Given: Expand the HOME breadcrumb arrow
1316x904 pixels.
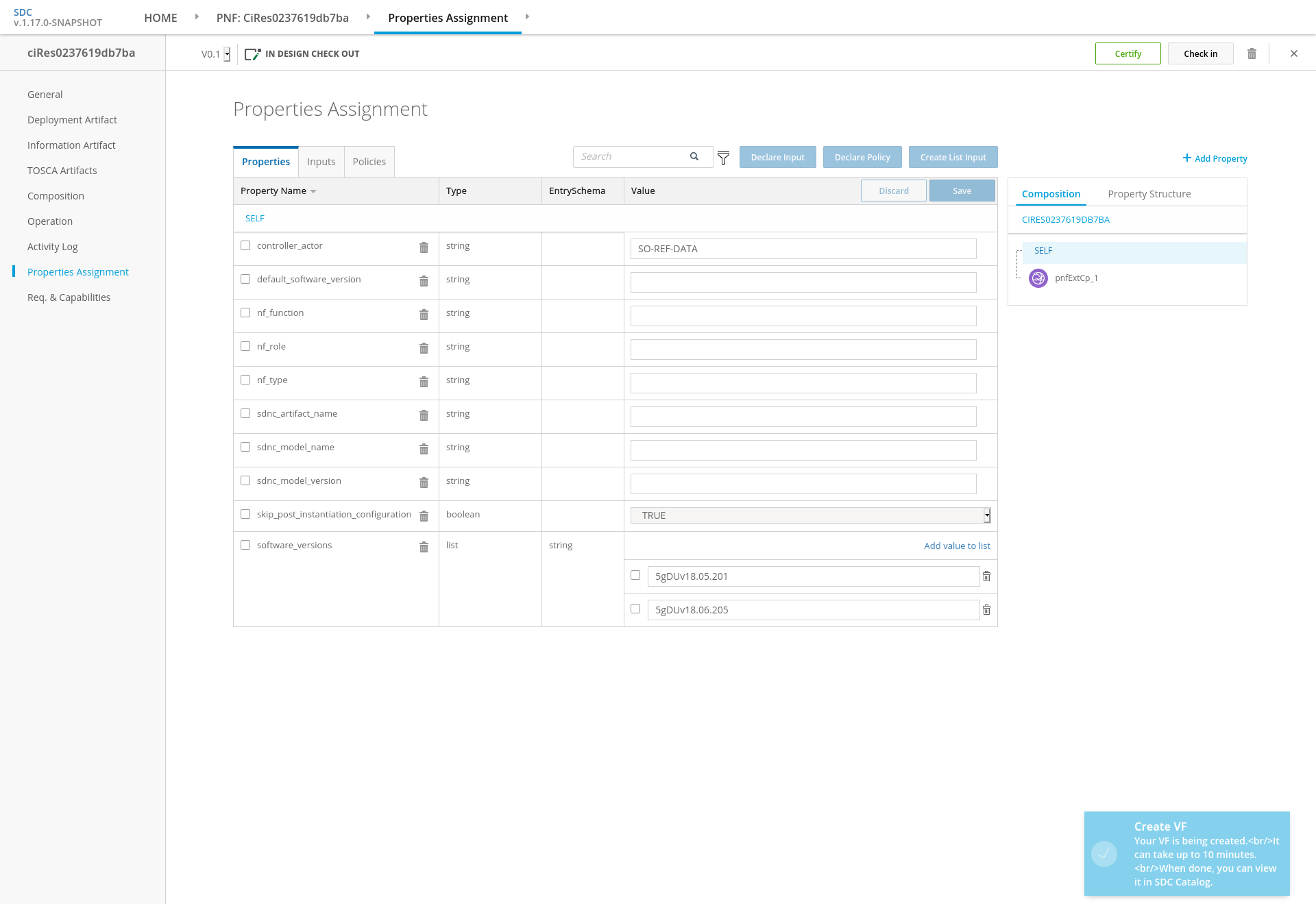Looking at the screenshot, I should click(x=197, y=16).
